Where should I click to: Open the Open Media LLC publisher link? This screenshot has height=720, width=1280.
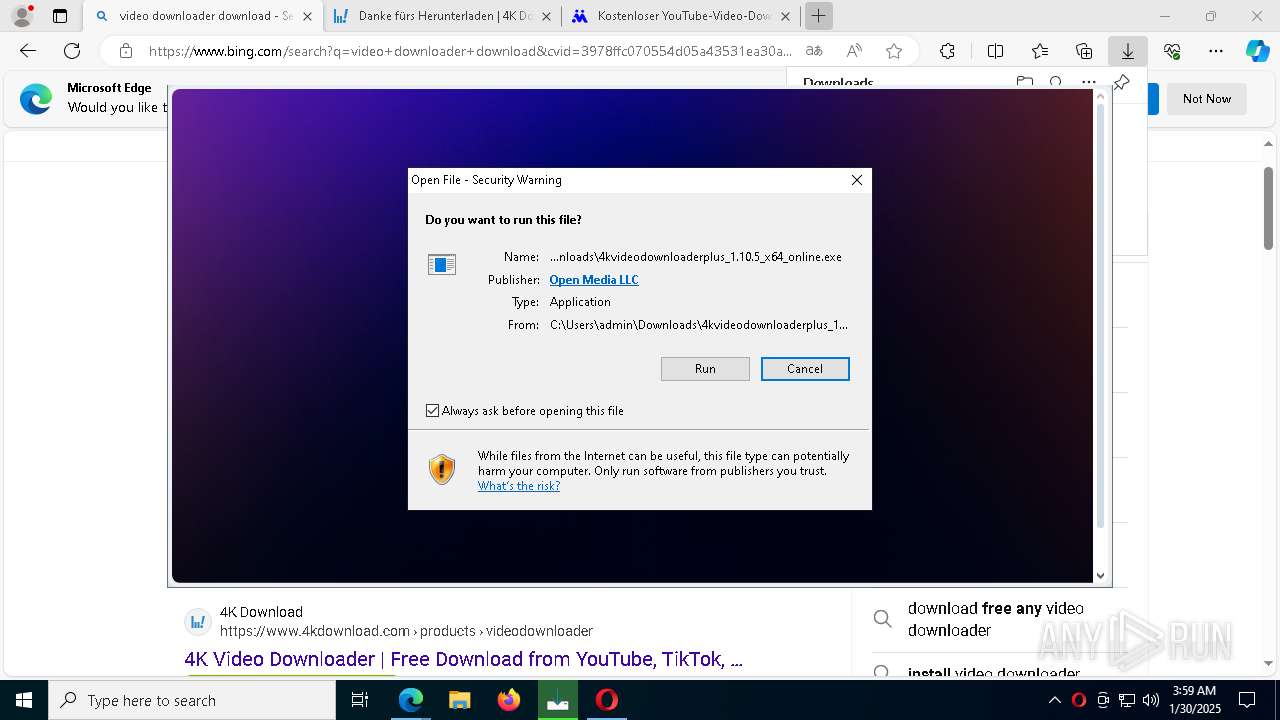click(594, 280)
